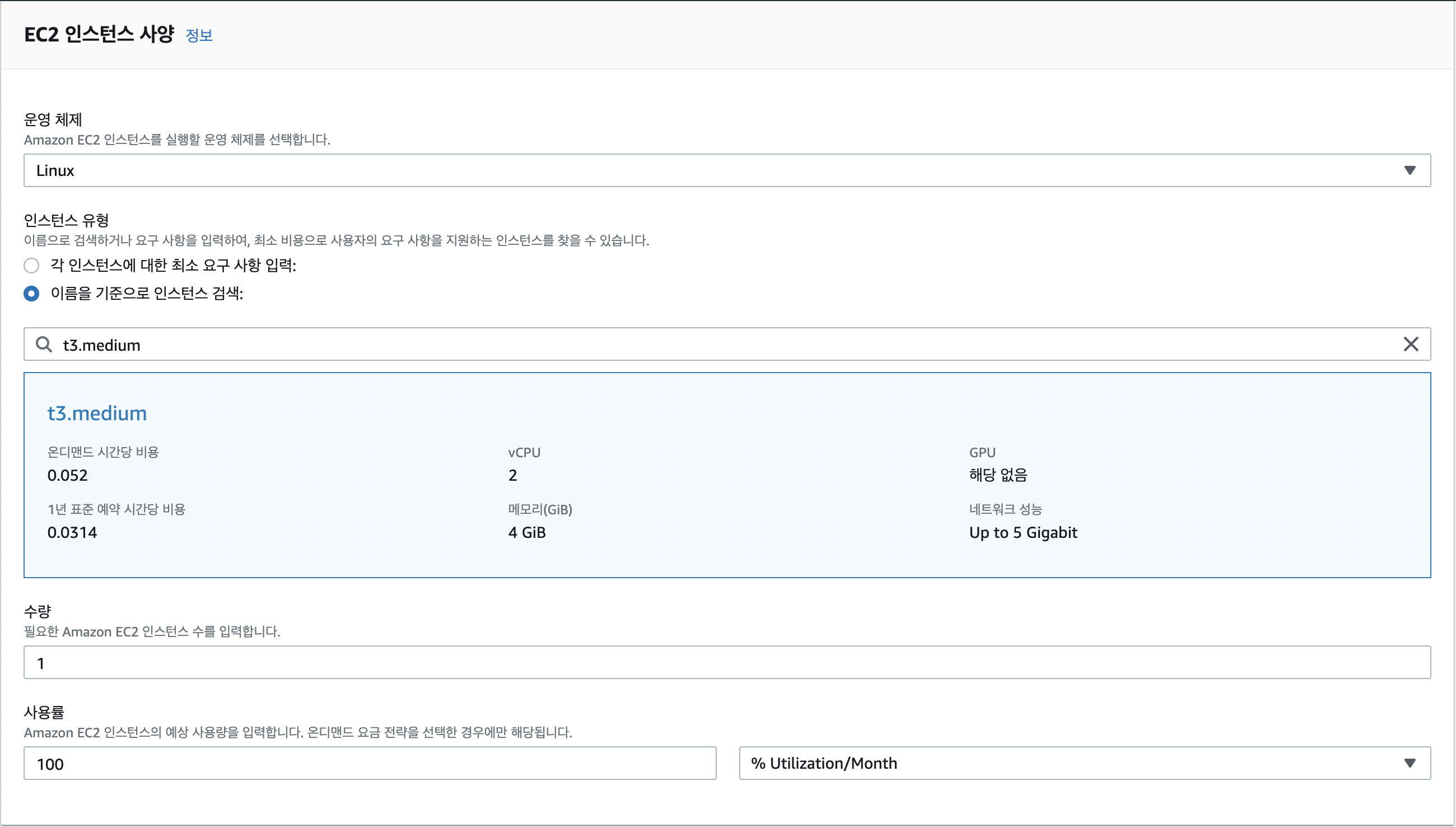Select 이름을 기준으로 인스턴스 검색 radio

pyautogui.click(x=31, y=294)
